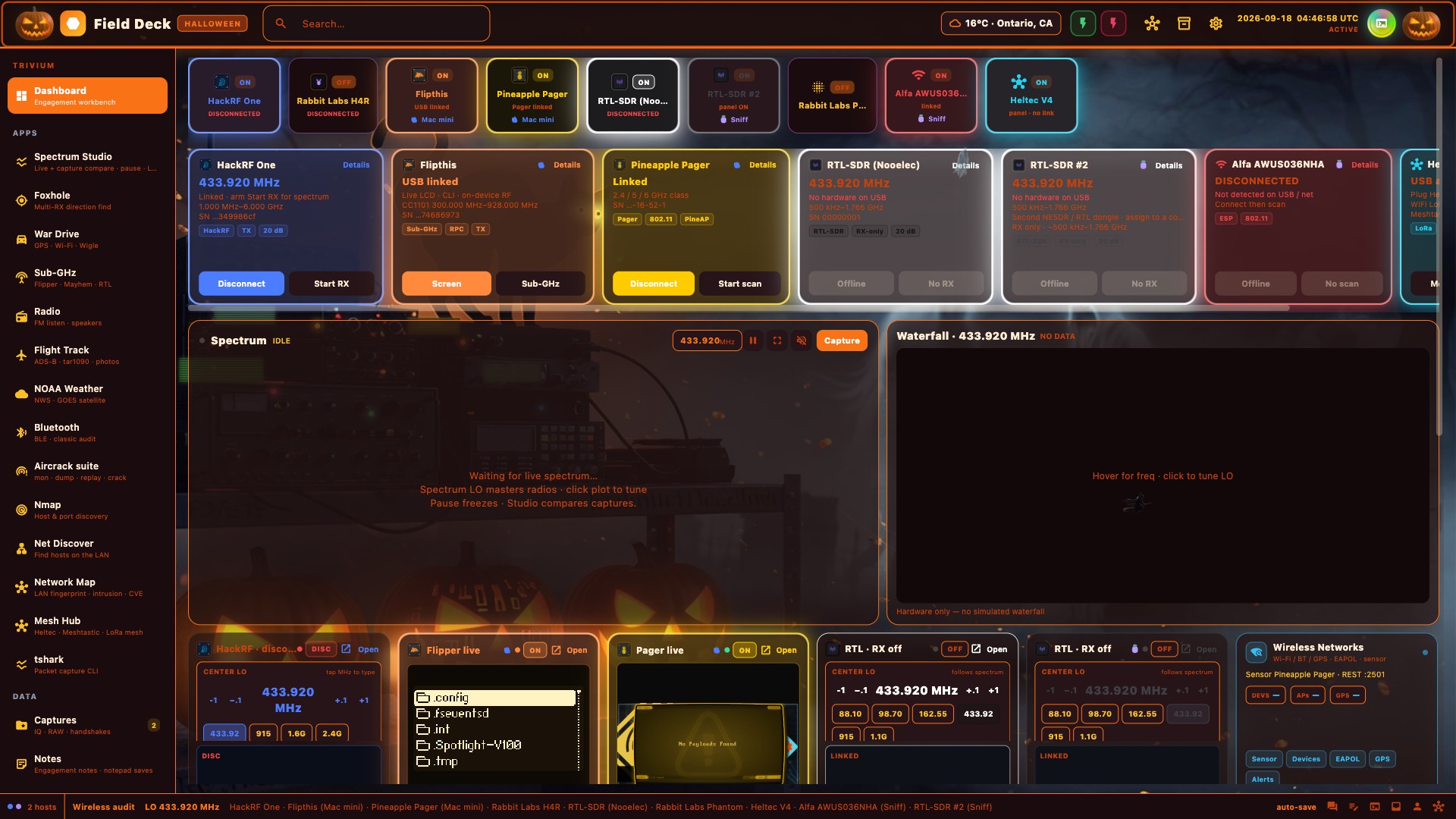1456x819 pixels.
Task: Click the Wireless Networks eye icon
Action: (x=1257, y=652)
